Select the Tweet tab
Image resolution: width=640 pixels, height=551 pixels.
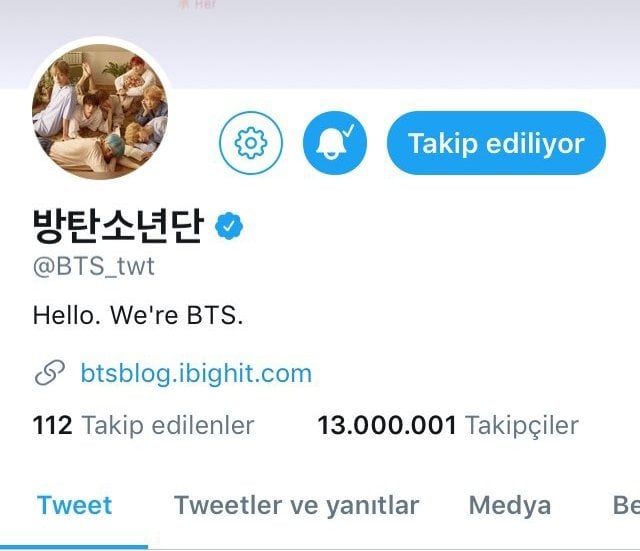[74, 505]
